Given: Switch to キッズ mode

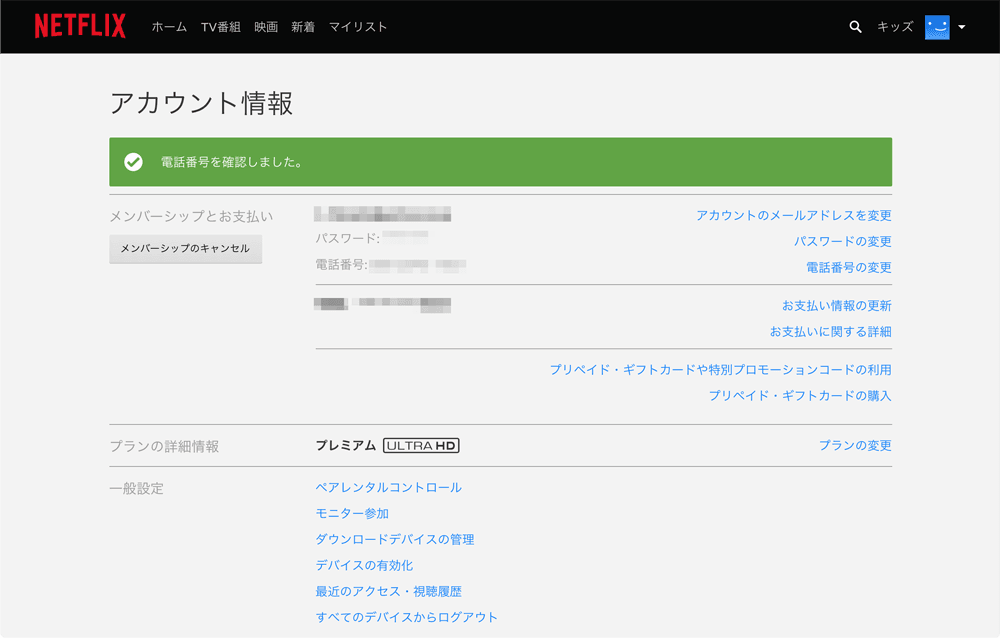Looking at the screenshot, I should (895, 27).
